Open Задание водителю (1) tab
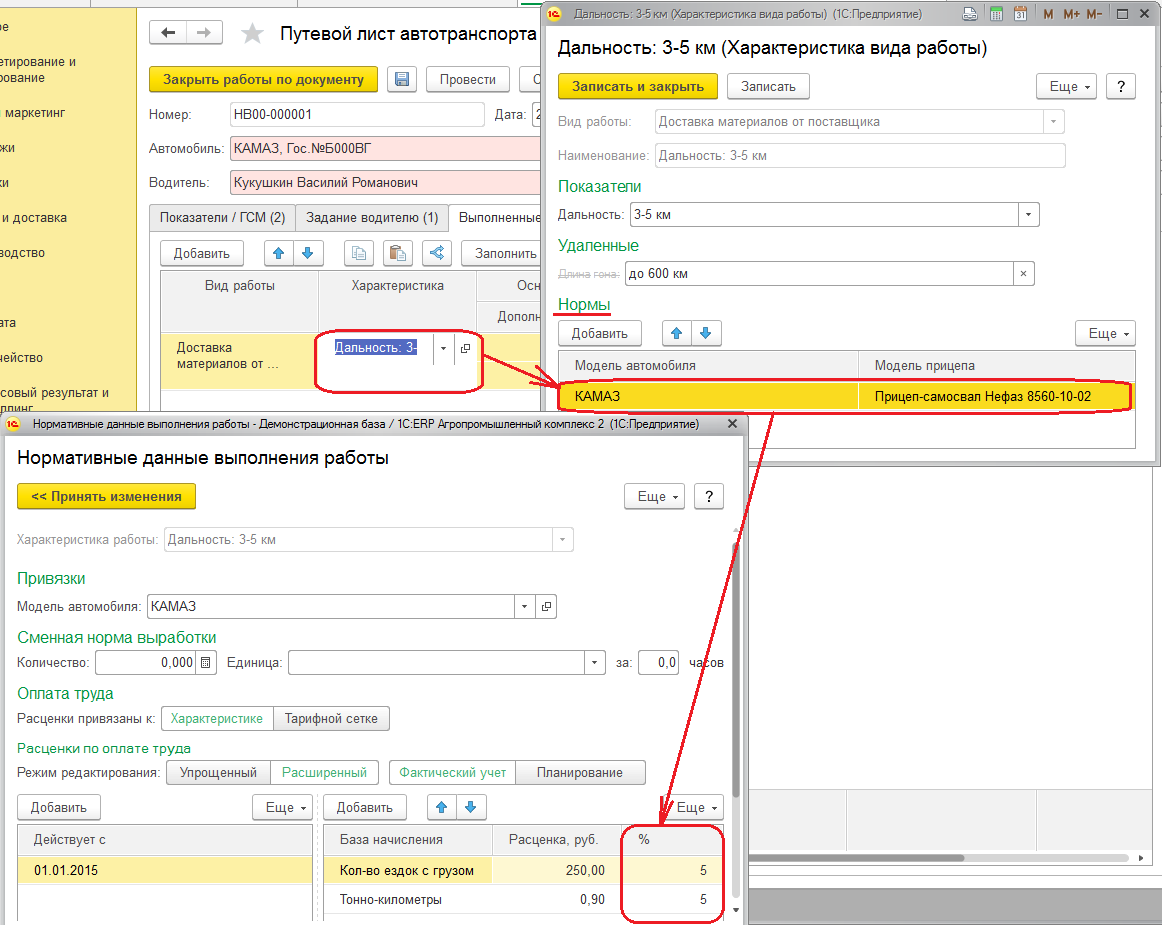The image size is (1162, 925). click(x=372, y=217)
